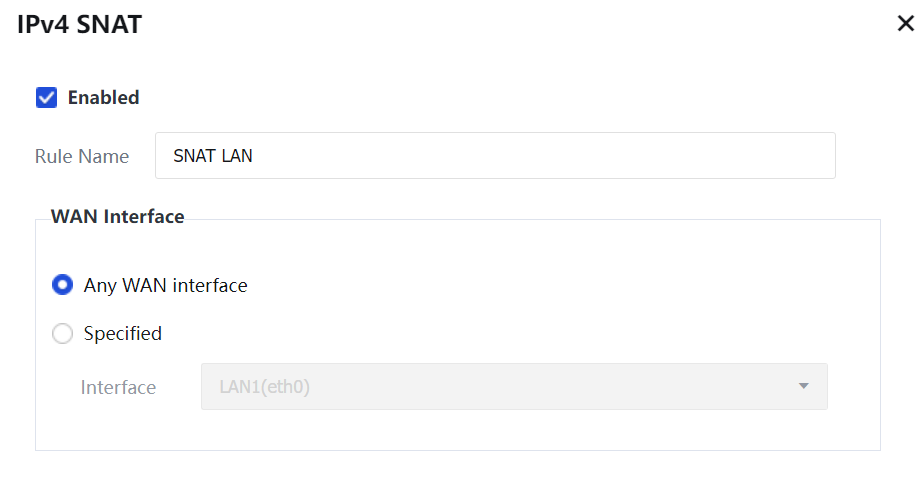Click the Interface field label
The height and width of the screenshot is (479, 924).
point(118,387)
